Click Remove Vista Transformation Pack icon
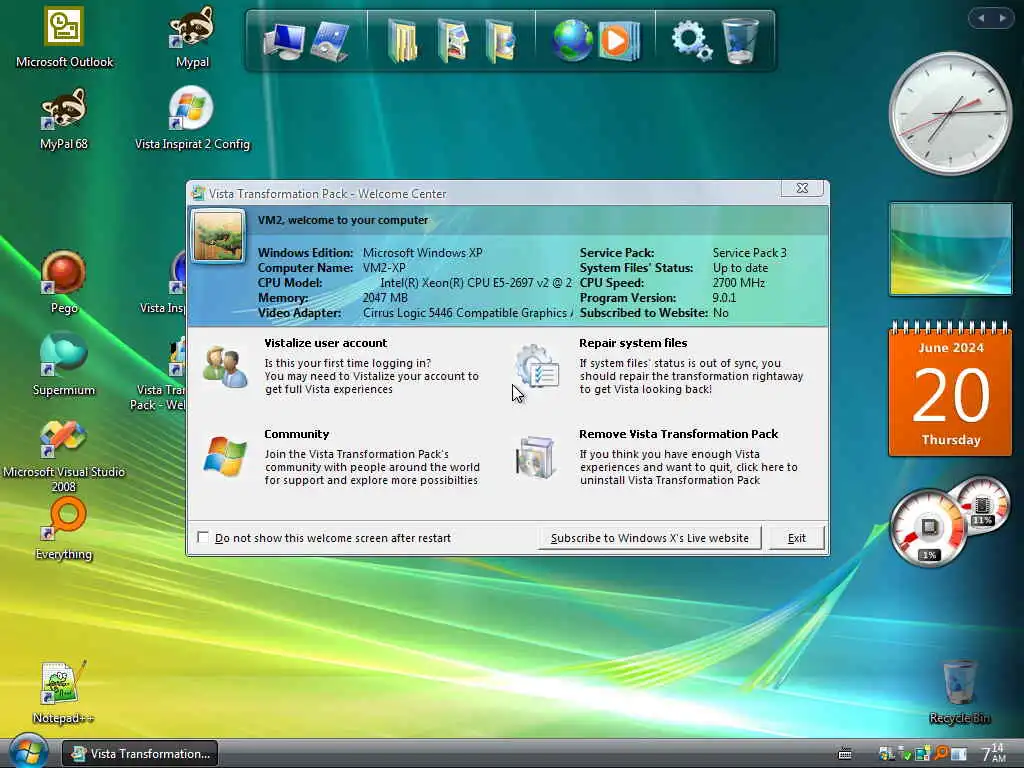The height and width of the screenshot is (768, 1024). tap(536, 457)
